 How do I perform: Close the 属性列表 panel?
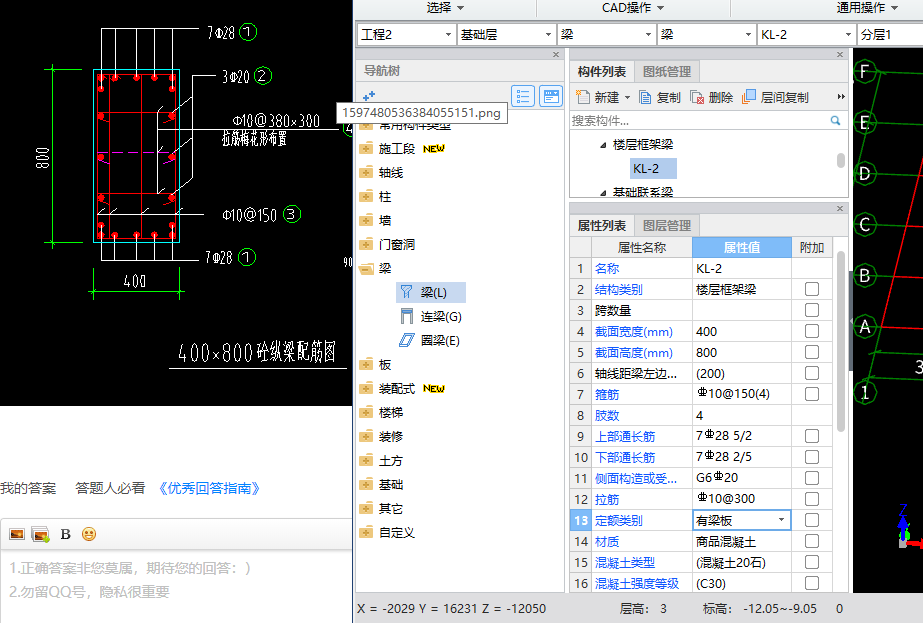840,208
